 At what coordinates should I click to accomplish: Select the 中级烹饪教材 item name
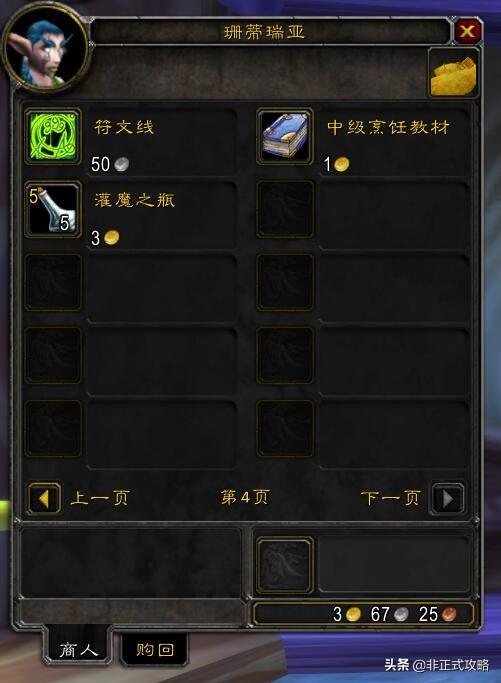coord(388,127)
